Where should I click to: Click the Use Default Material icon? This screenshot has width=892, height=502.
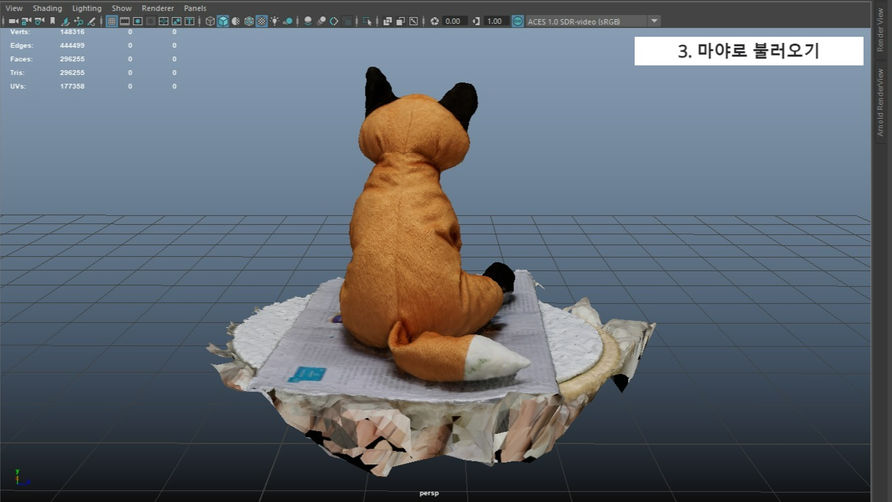point(236,21)
